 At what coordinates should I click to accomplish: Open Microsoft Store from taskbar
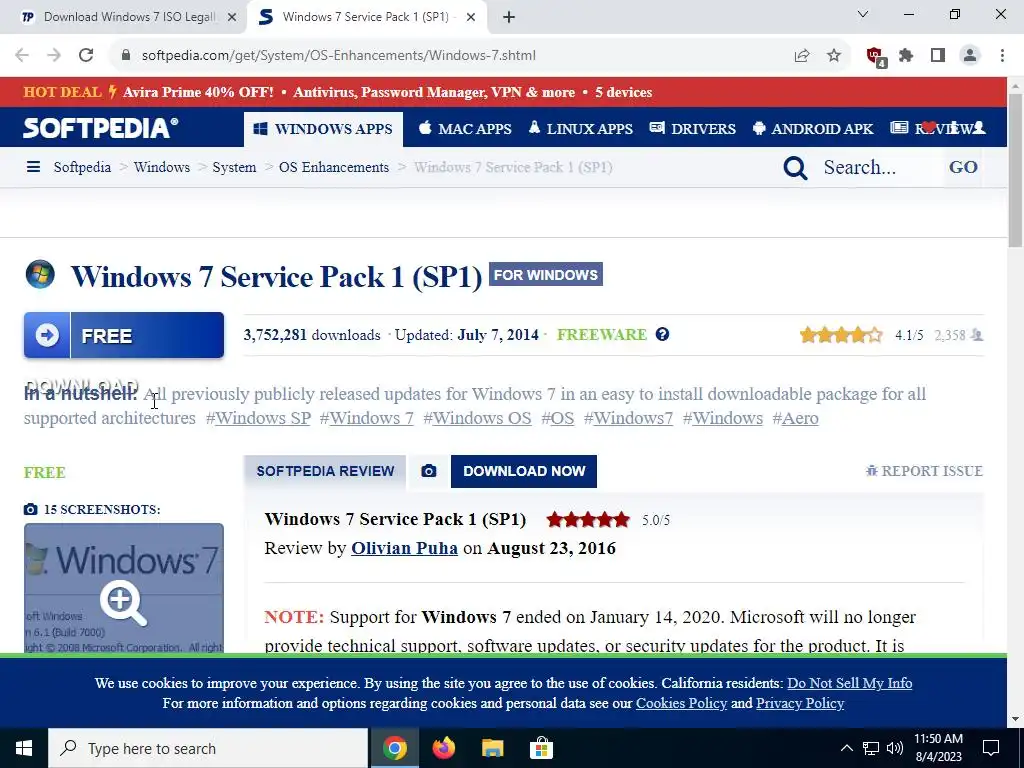point(541,748)
